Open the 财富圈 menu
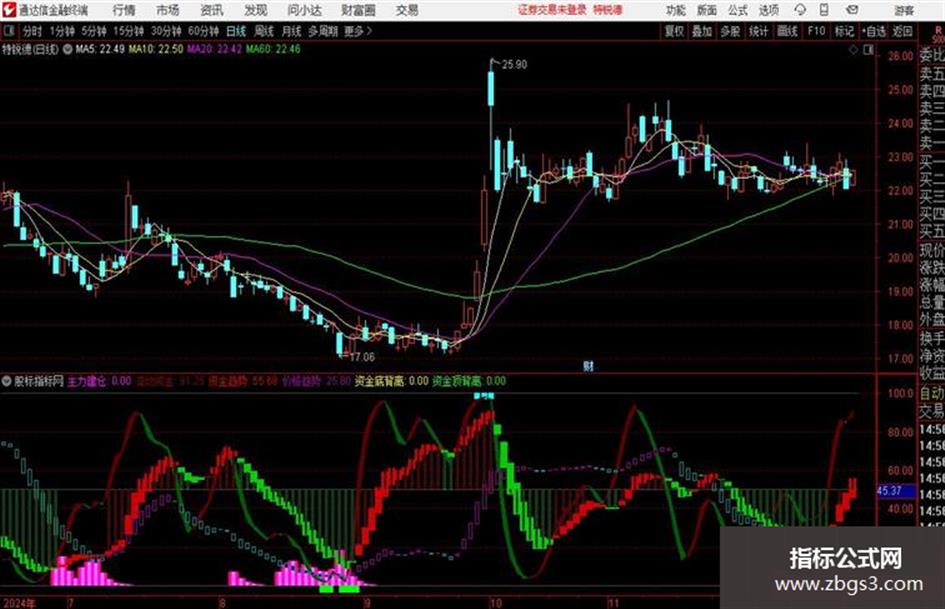 [358, 10]
